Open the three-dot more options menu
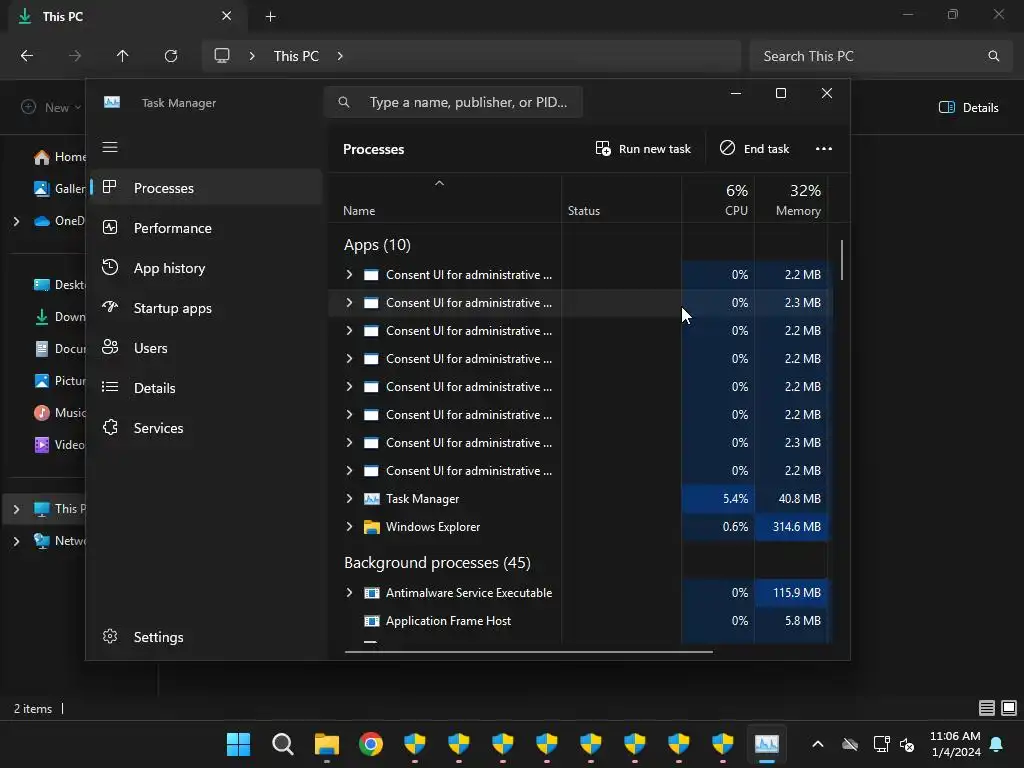The width and height of the screenshot is (1024, 768). [x=824, y=149]
